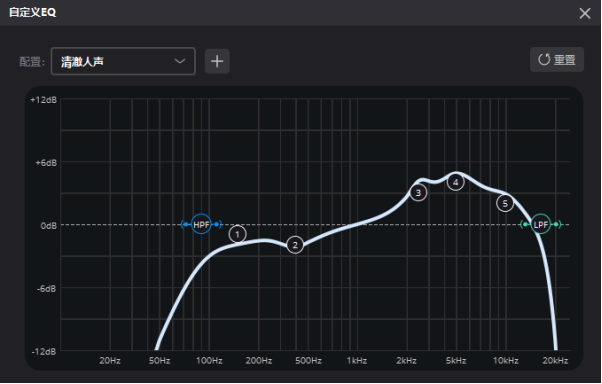Click LPF right bandwidth handle dot

tap(556, 224)
